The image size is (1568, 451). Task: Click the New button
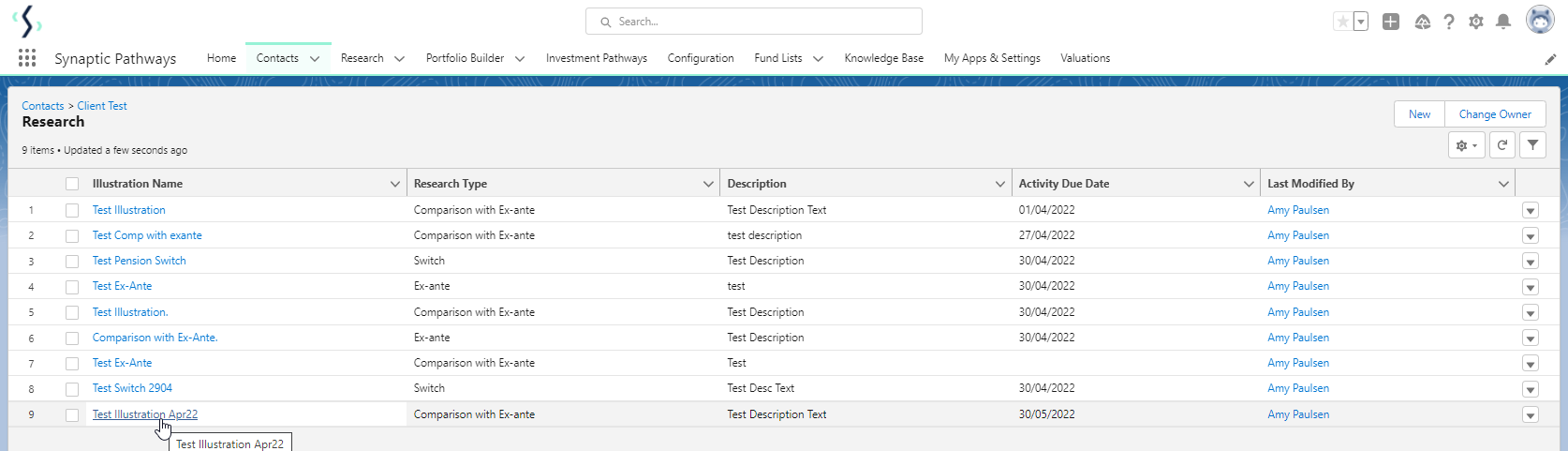(x=1419, y=114)
